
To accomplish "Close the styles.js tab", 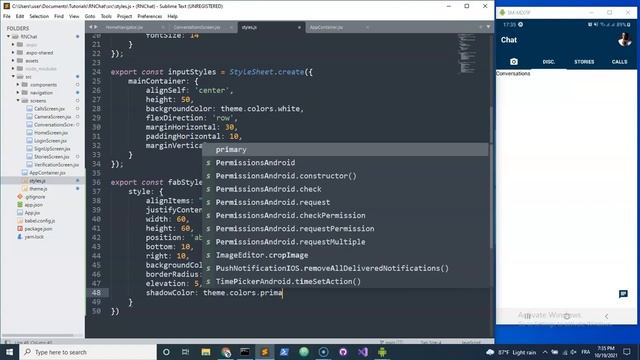I will 299,27.
